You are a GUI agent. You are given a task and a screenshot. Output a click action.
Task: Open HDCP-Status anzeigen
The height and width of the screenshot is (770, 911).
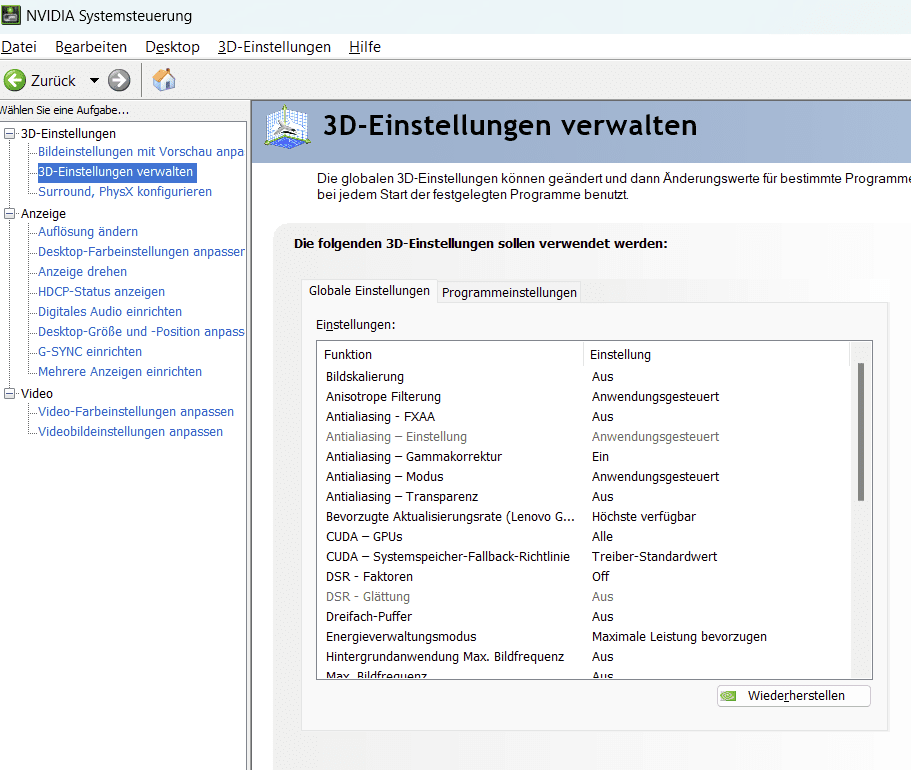101,292
